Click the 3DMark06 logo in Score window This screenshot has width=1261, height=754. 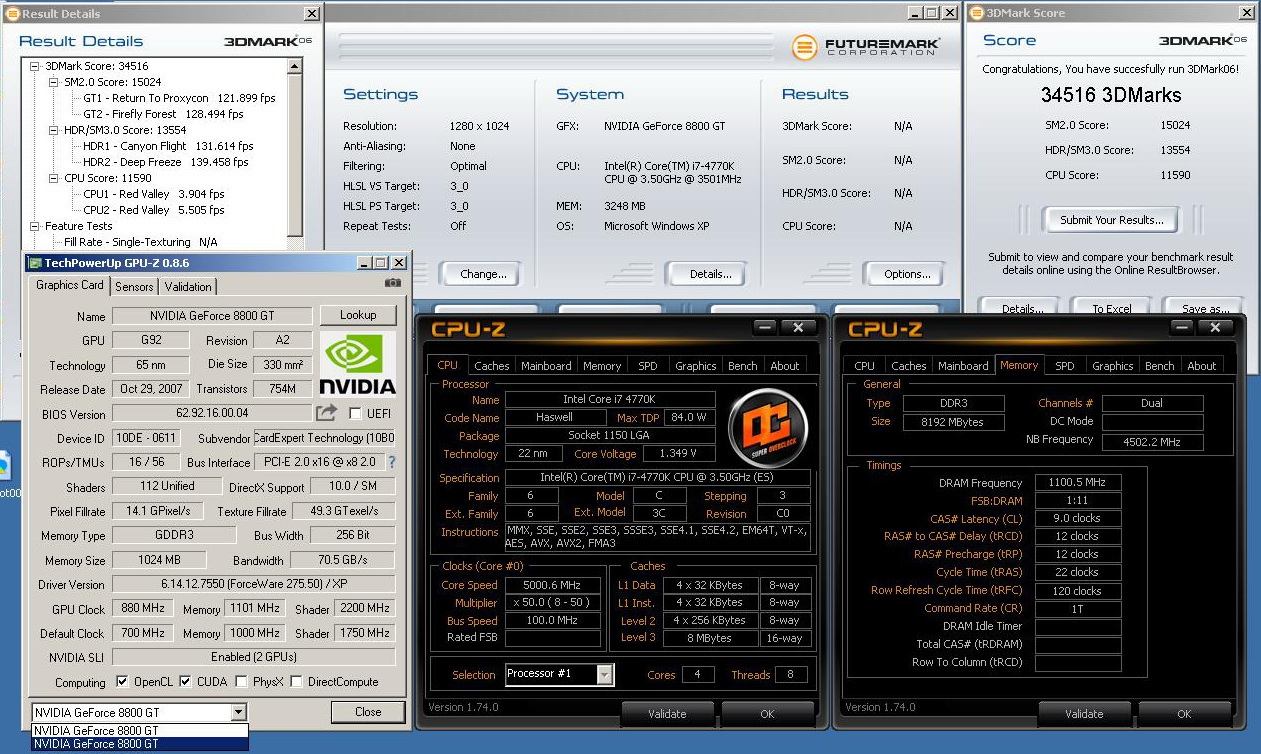[x=1203, y=40]
